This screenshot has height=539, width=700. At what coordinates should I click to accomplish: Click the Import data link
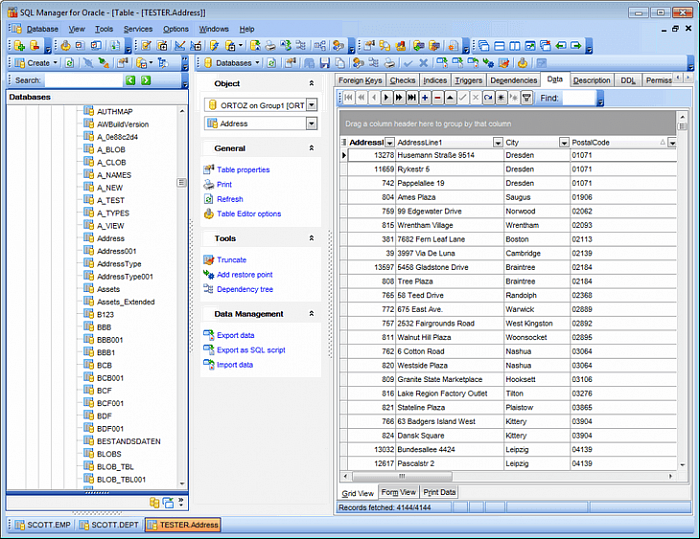pos(235,365)
